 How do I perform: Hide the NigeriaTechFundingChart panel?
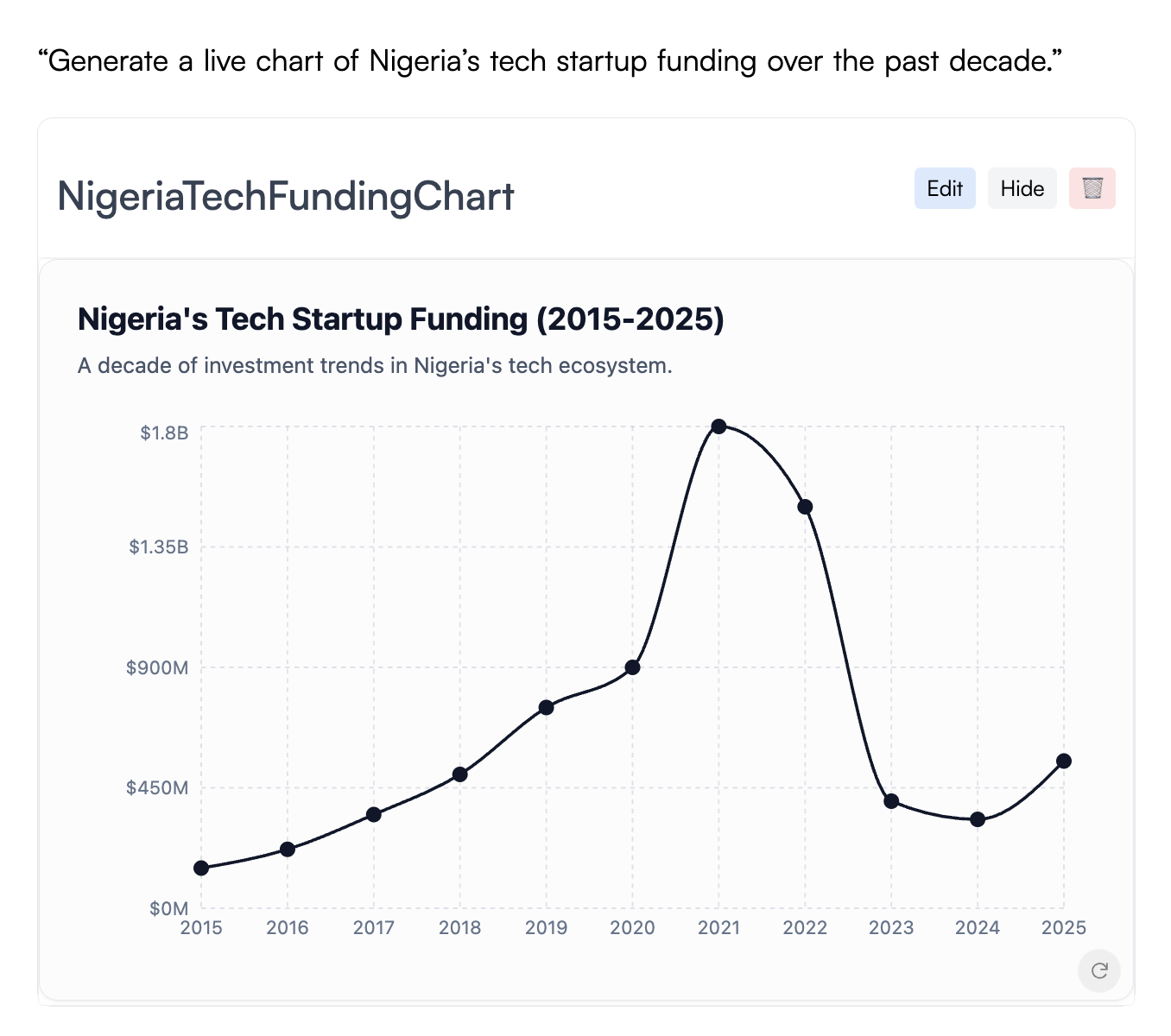(x=1022, y=188)
